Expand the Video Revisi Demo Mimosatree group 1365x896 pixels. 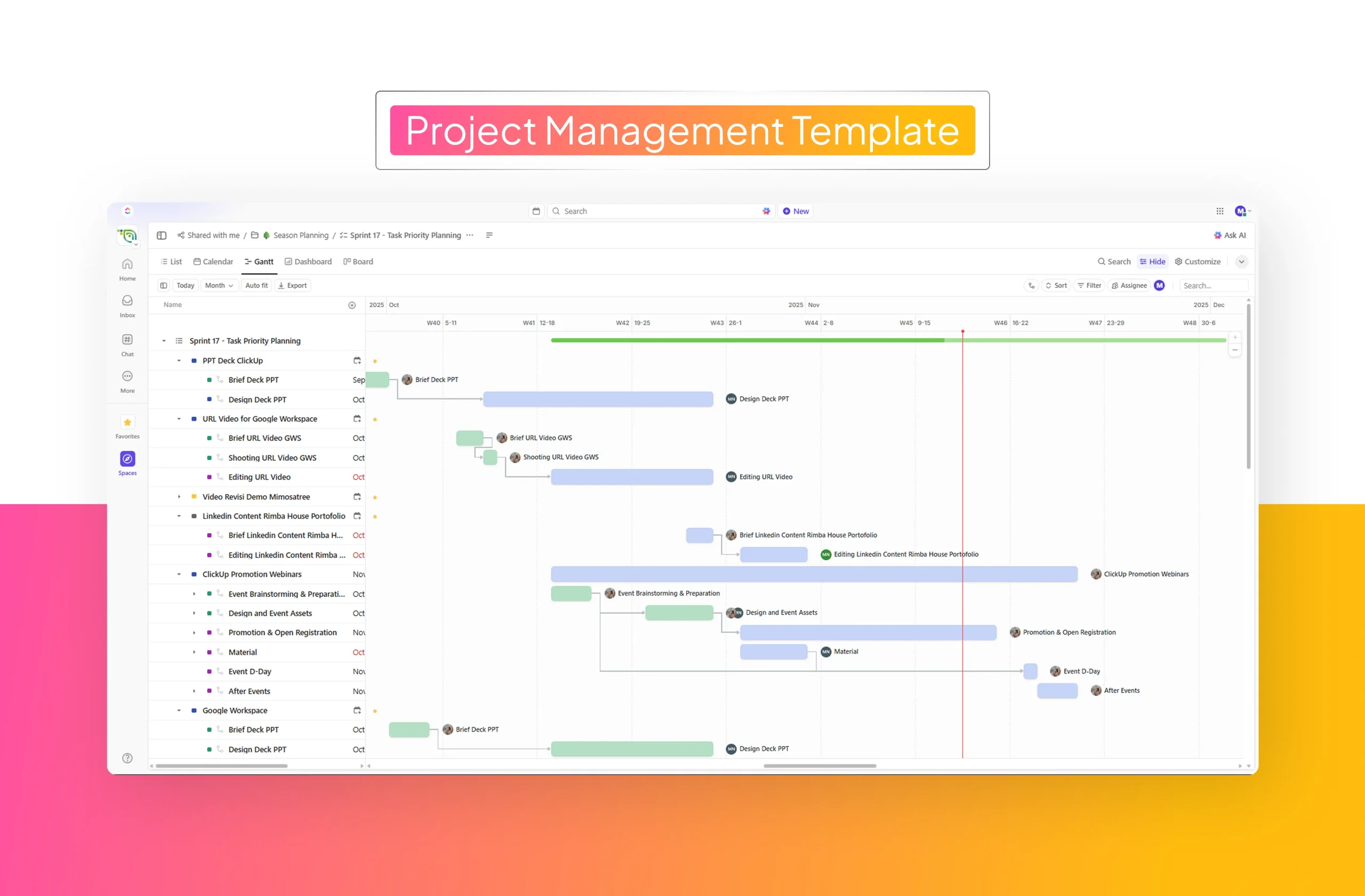(x=179, y=497)
